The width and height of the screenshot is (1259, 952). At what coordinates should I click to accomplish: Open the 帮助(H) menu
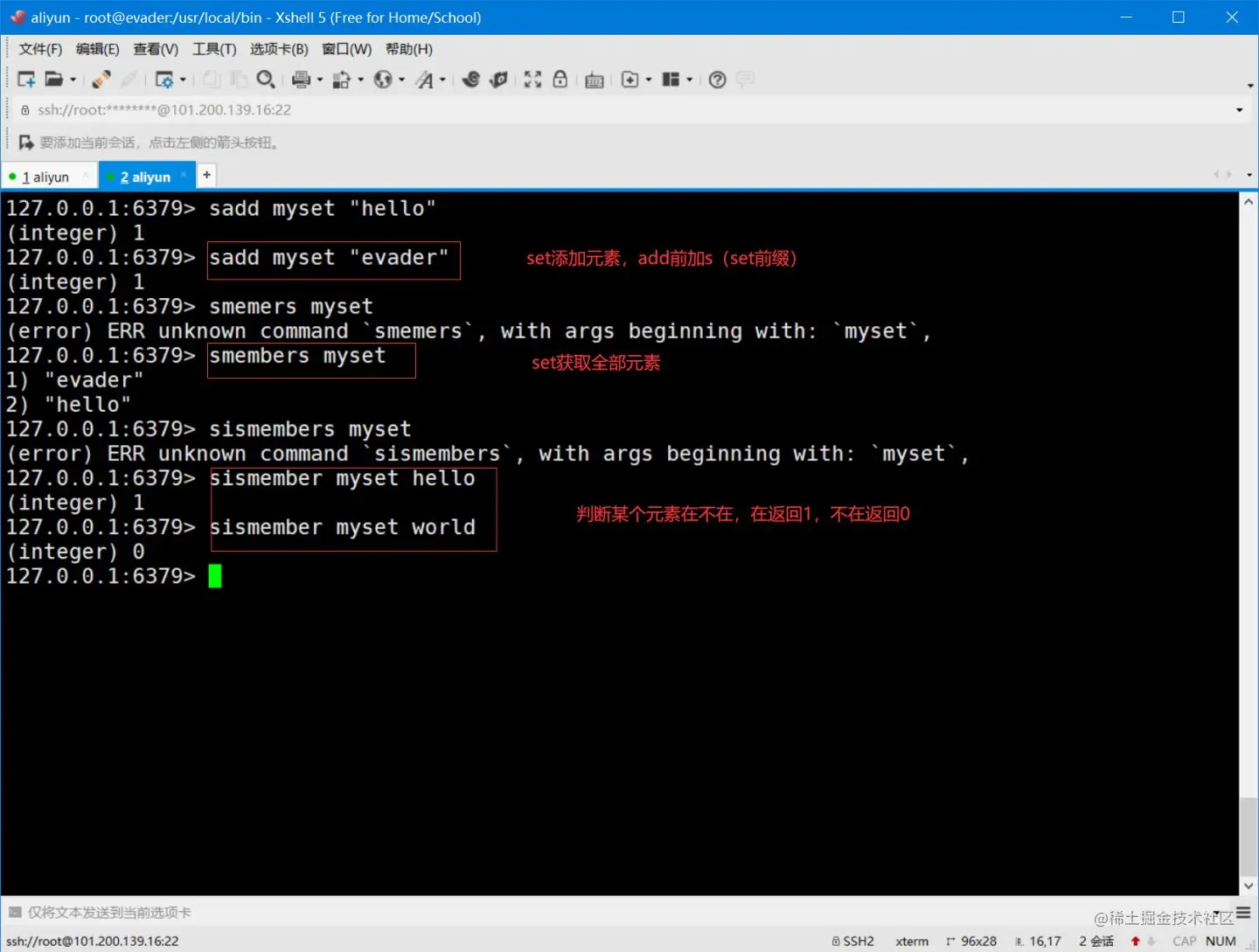[x=409, y=49]
